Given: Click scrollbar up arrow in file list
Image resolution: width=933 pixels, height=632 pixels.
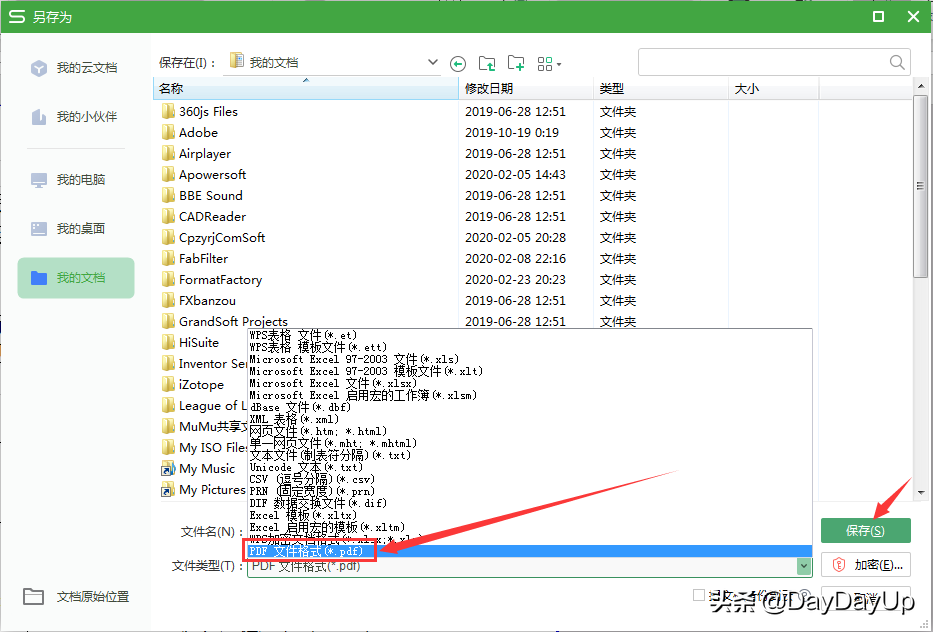Looking at the screenshot, I should click(x=921, y=86).
